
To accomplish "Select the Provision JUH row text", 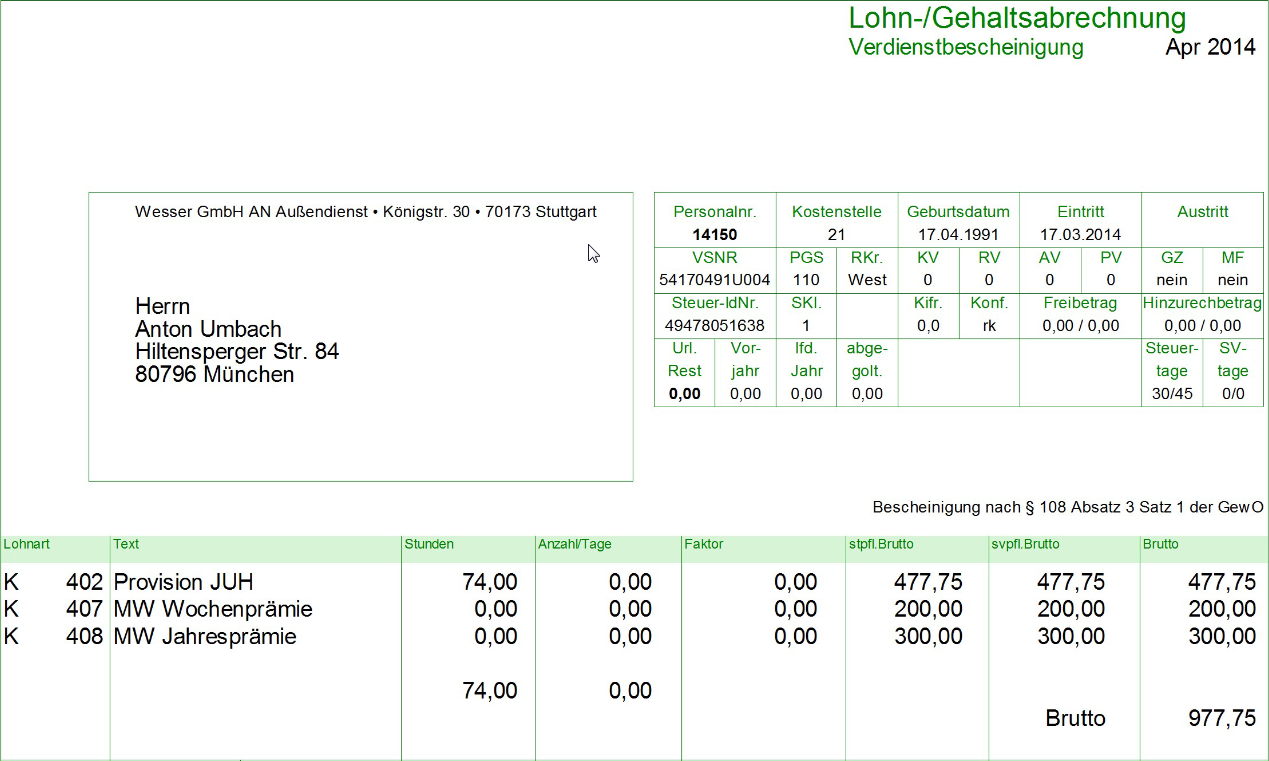I will pos(184,582).
